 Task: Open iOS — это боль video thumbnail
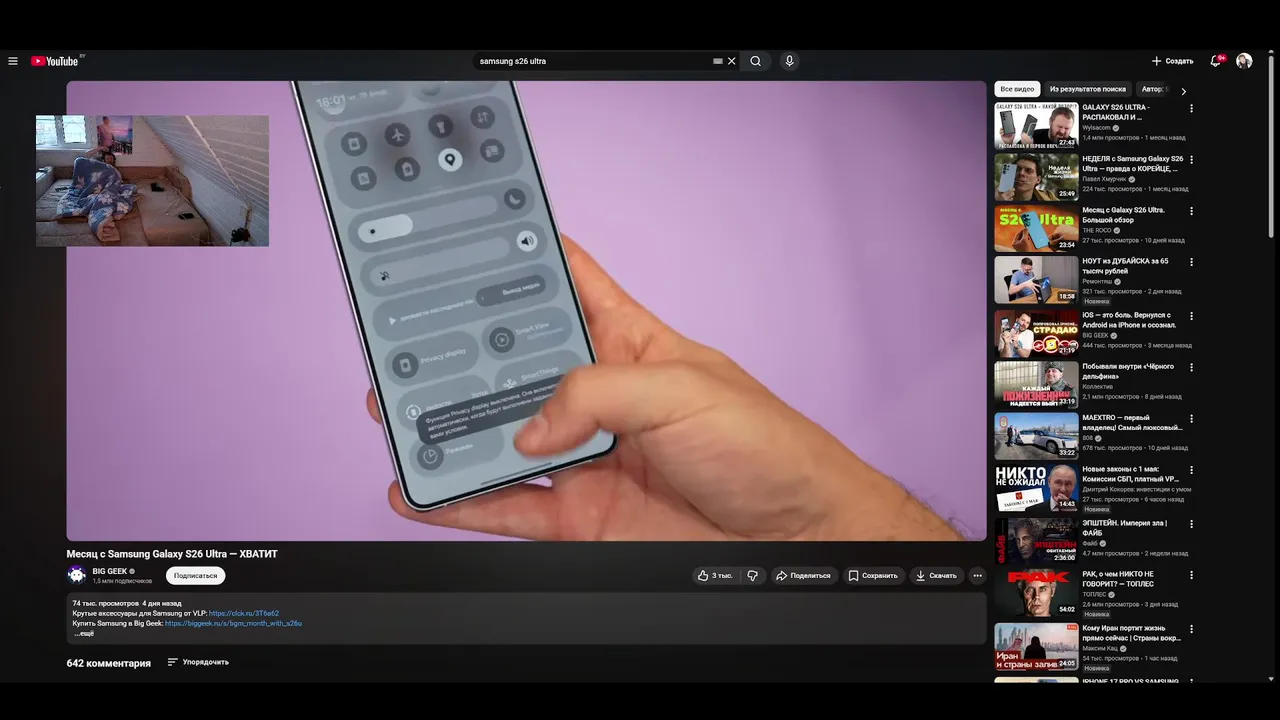(1036, 333)
